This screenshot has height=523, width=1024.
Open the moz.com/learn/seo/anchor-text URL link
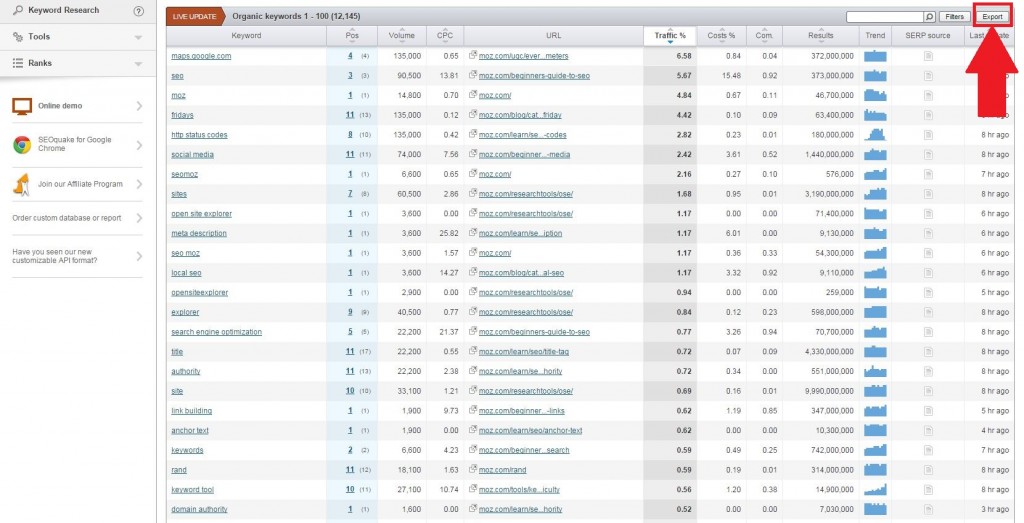coord(530,430)
